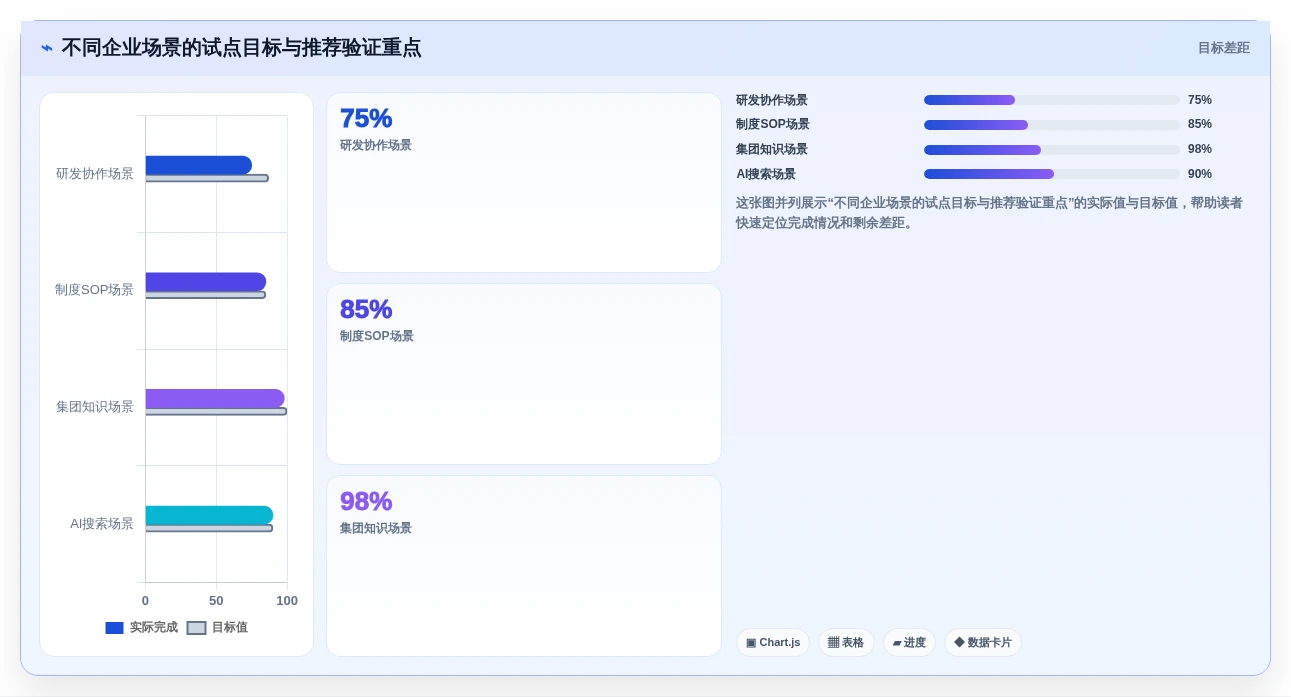Image resolution: width=1291 pixels, height=697 pixels.
Task: Toggle the 实际完成 legend swatch
Action: (x=114, y=628)
